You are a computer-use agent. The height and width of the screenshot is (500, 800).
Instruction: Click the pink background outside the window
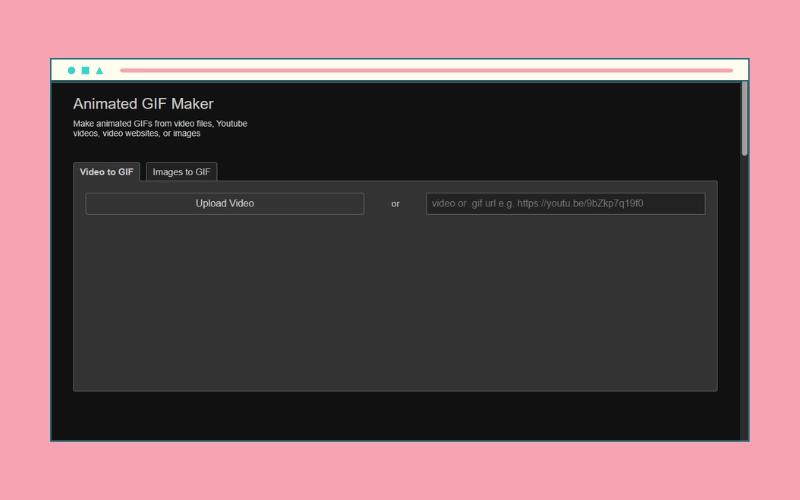400,470
